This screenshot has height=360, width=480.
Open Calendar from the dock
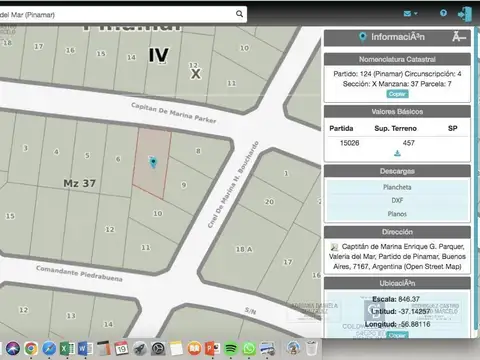point(122,349)
